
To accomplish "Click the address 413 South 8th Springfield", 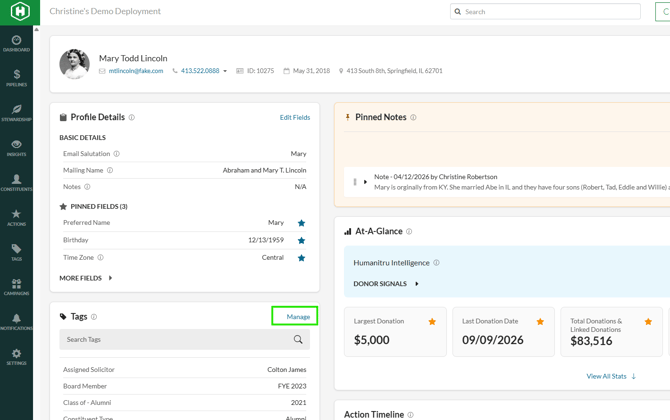I will [394, 71].
